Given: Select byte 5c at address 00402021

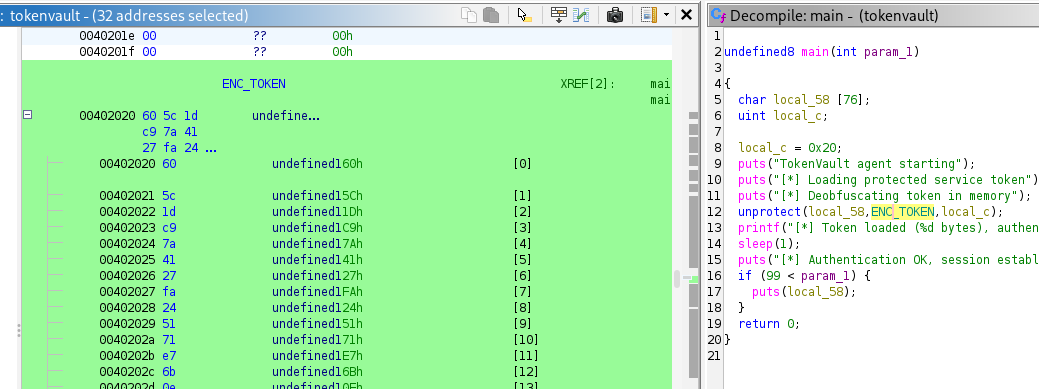Looking at the screenshot, I should [x=170, y=196].
